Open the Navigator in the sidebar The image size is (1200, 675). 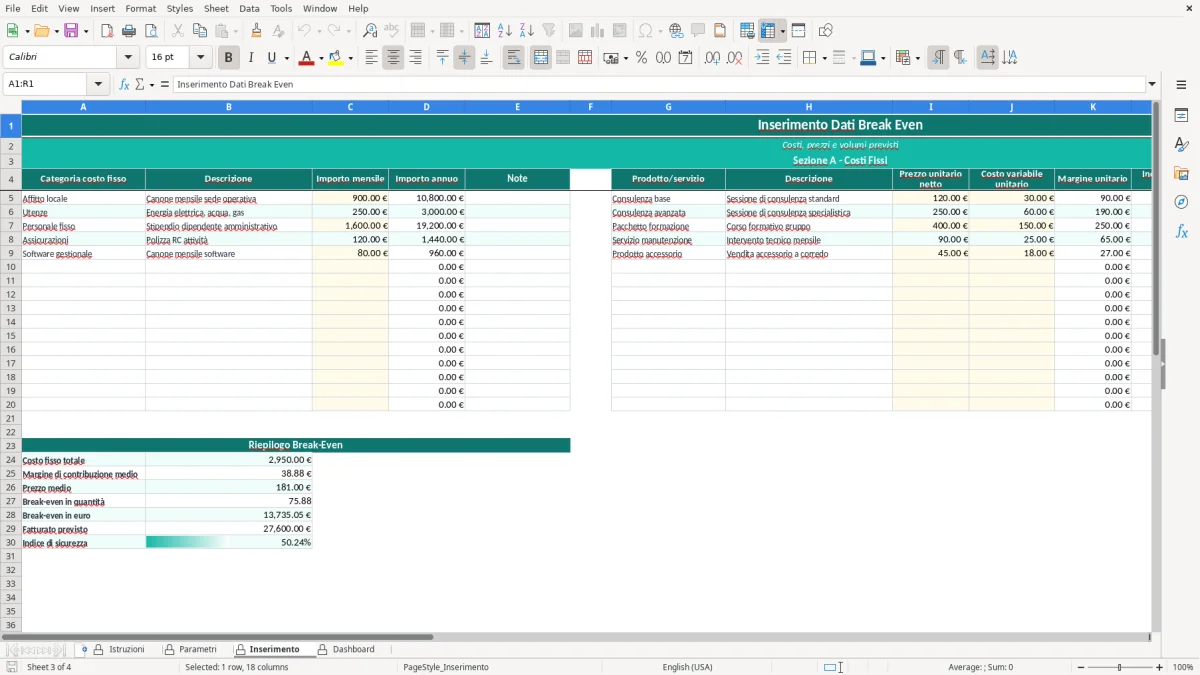tap(1181, 202)
